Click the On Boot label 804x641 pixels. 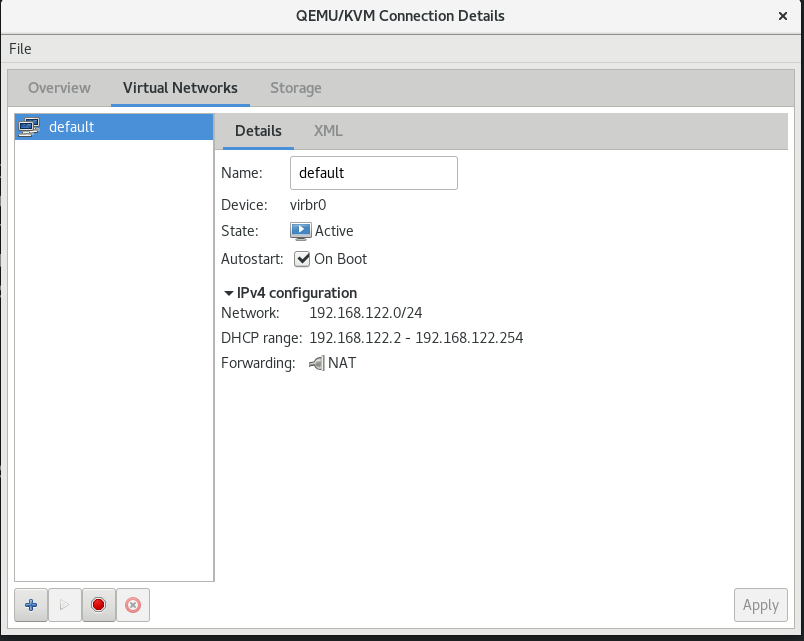340,259
